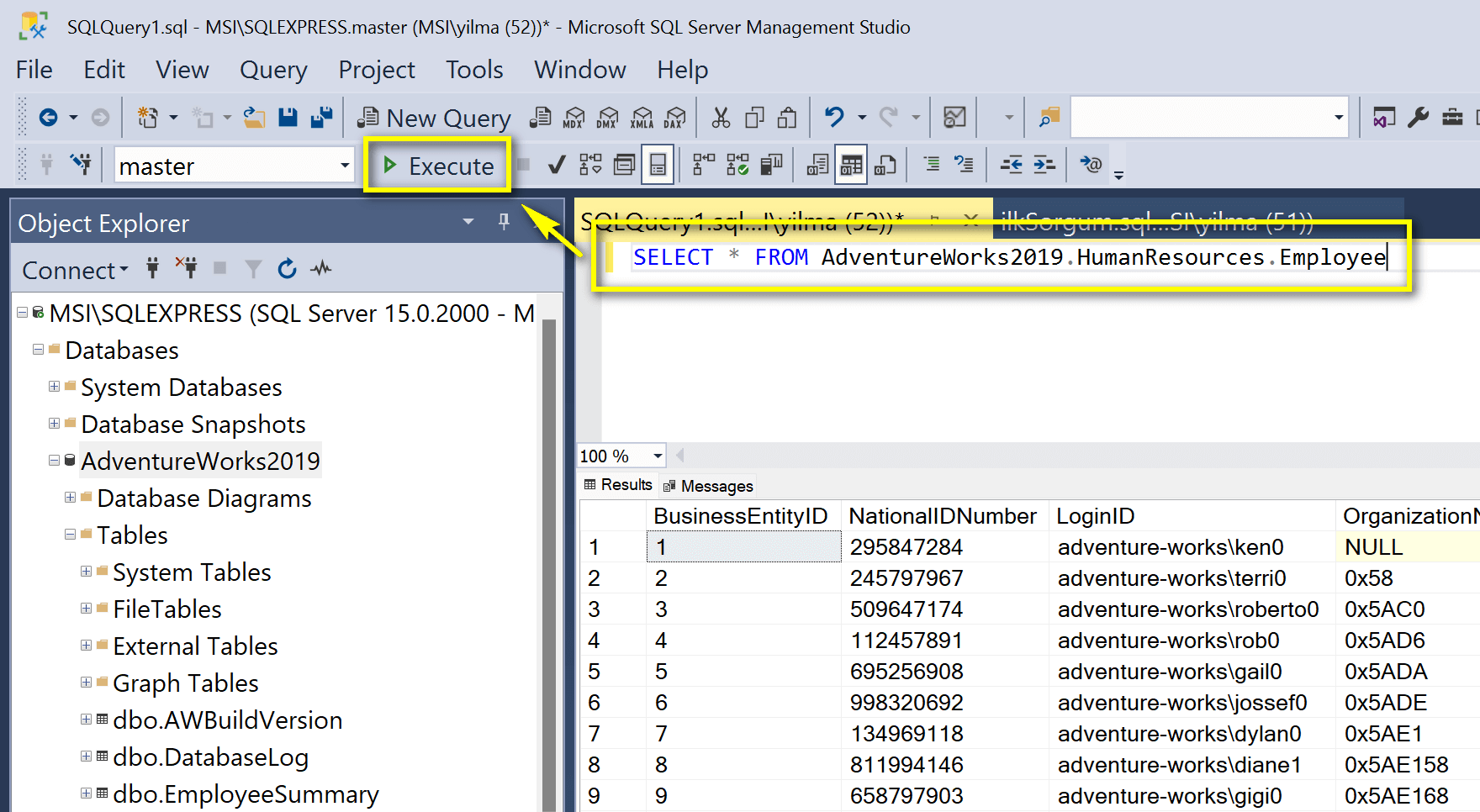Click the Navigate Backward arrow icon
This screenshot has height=812, width=1480.
(x=48, y=118)
